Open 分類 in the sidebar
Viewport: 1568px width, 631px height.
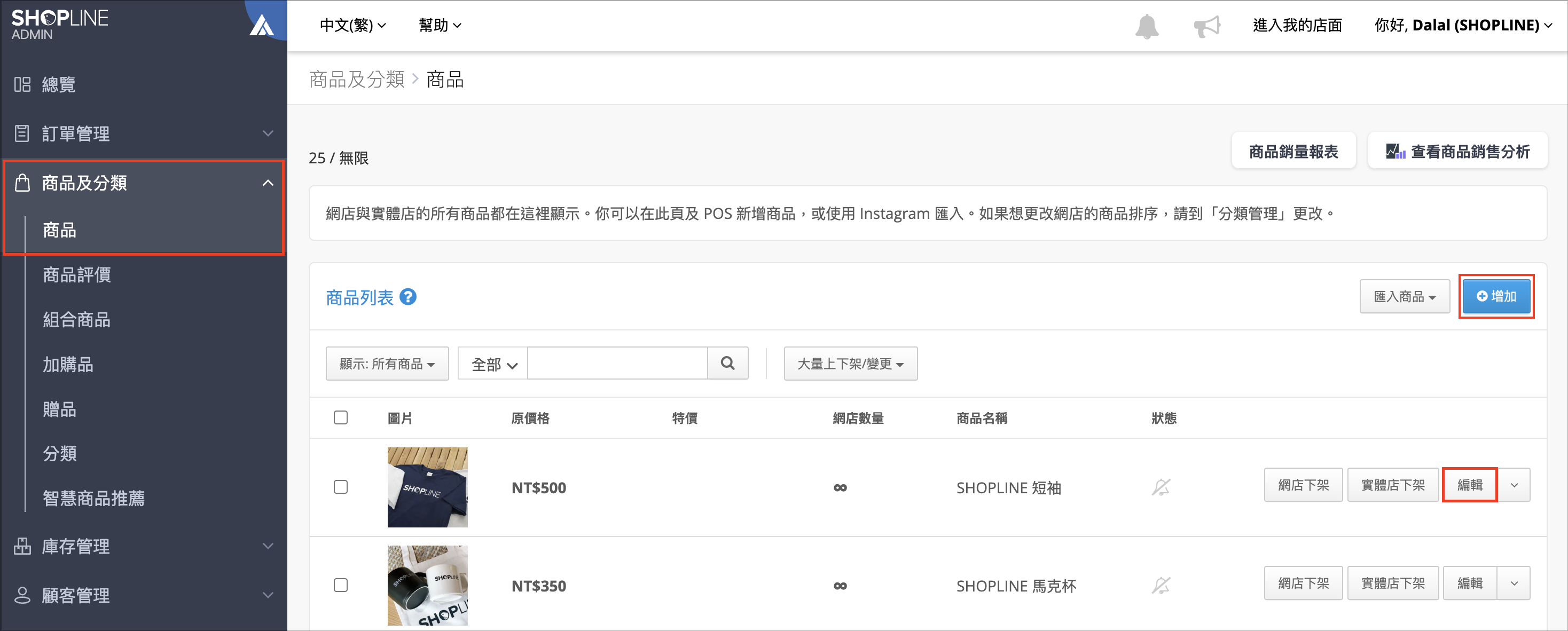[60, 453]
